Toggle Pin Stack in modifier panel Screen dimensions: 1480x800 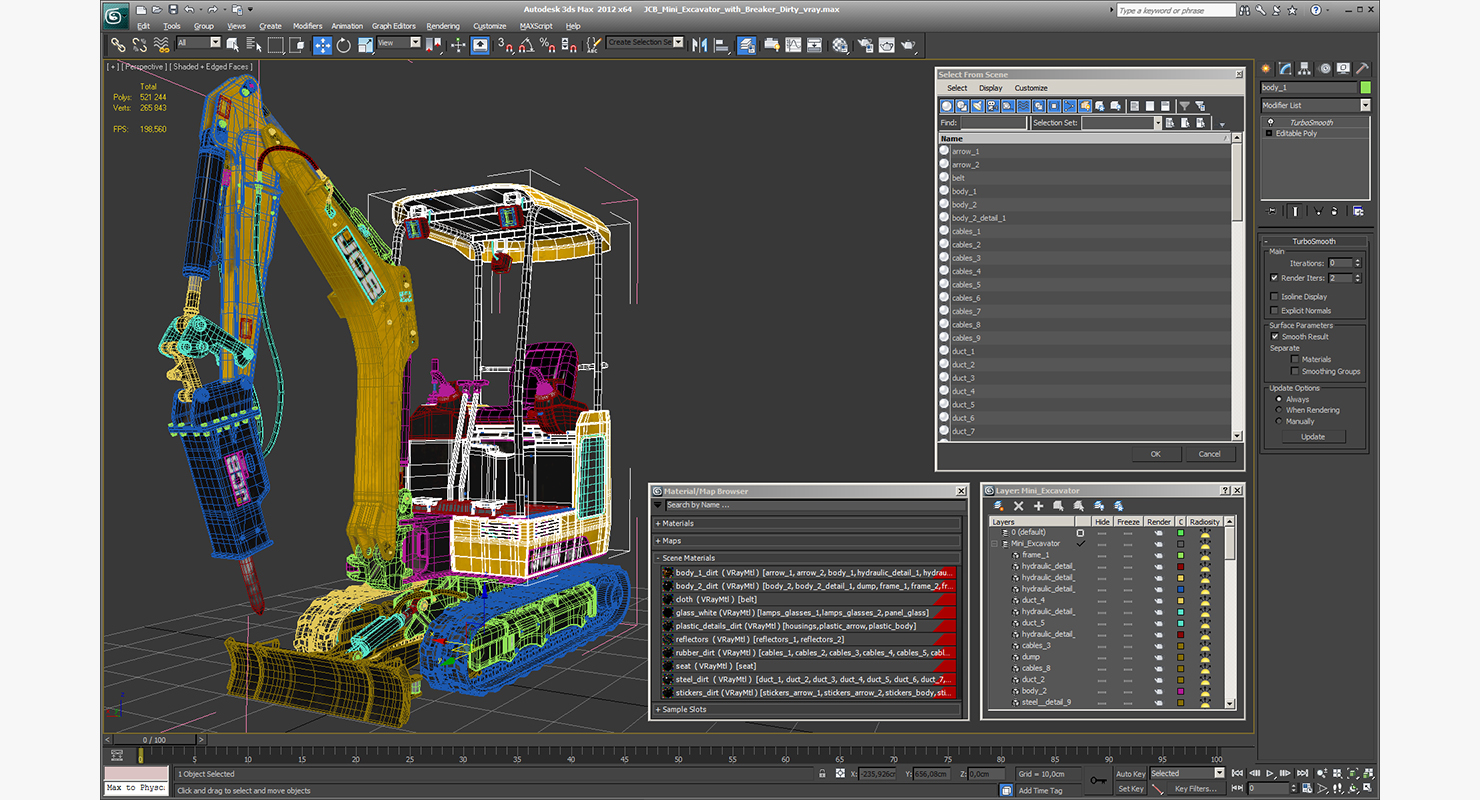point(1272,211)
